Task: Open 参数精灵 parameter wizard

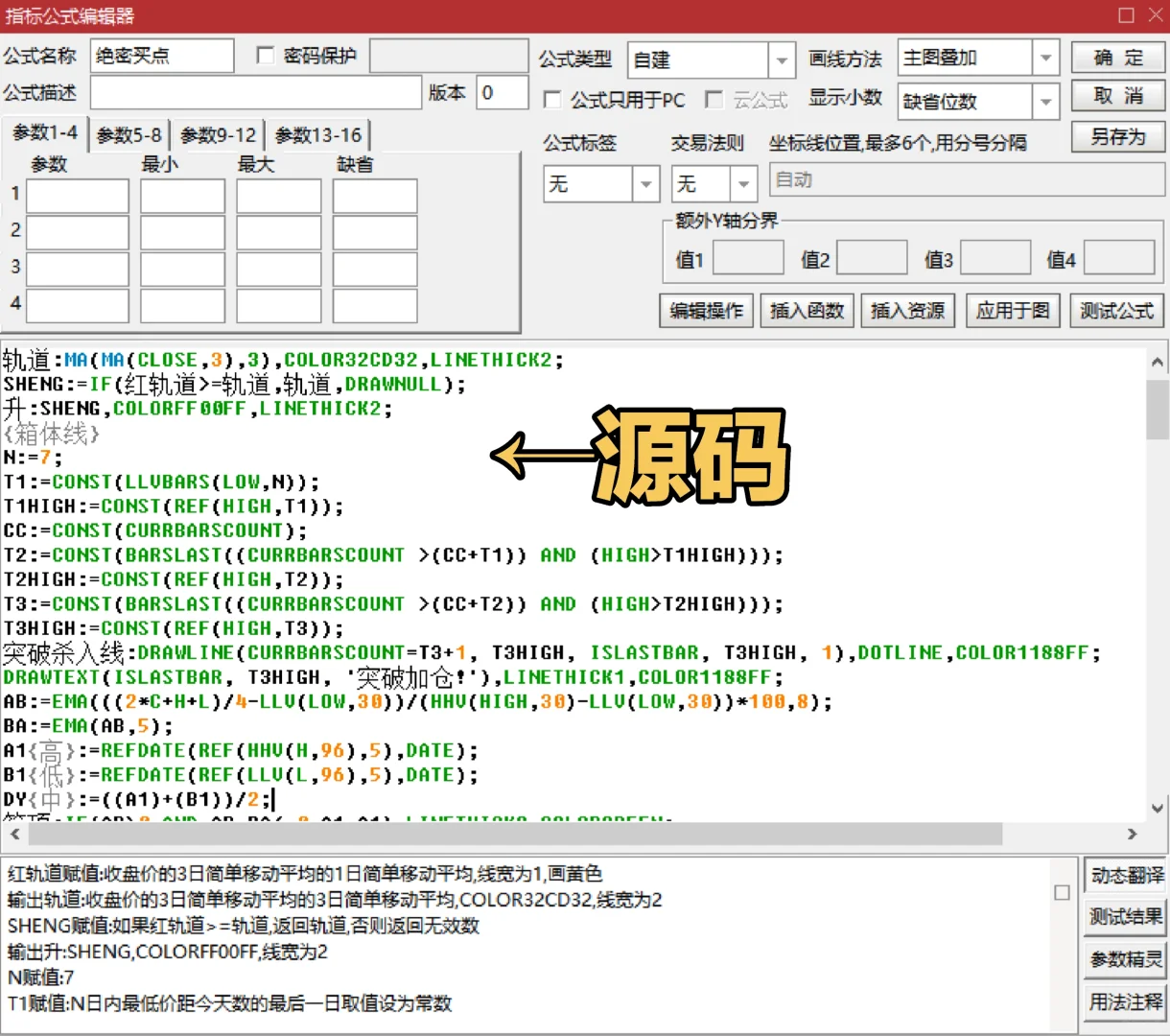Action: pos(1124,959)
